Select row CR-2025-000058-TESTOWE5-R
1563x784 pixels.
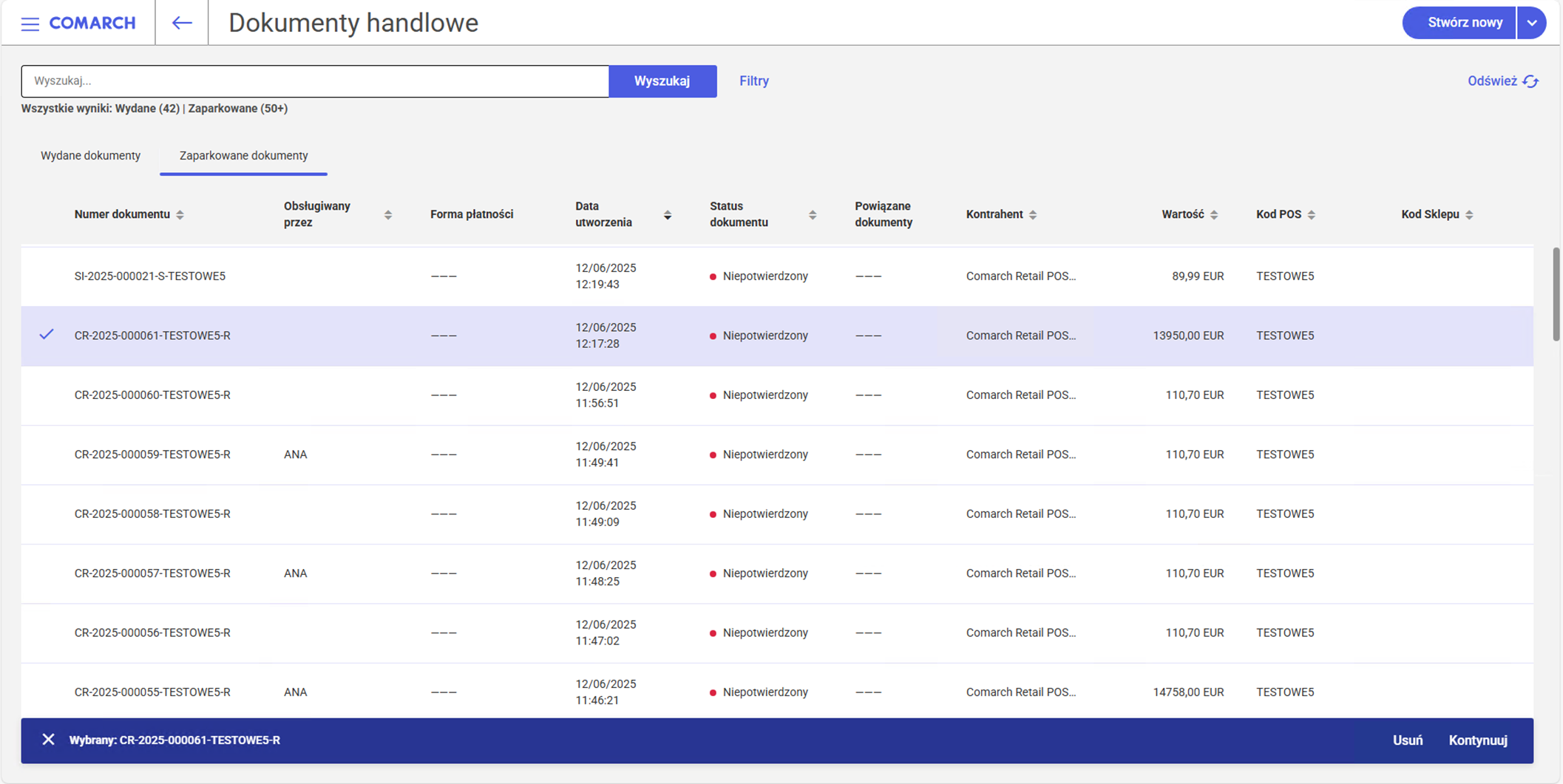click(x=777, y=514)
